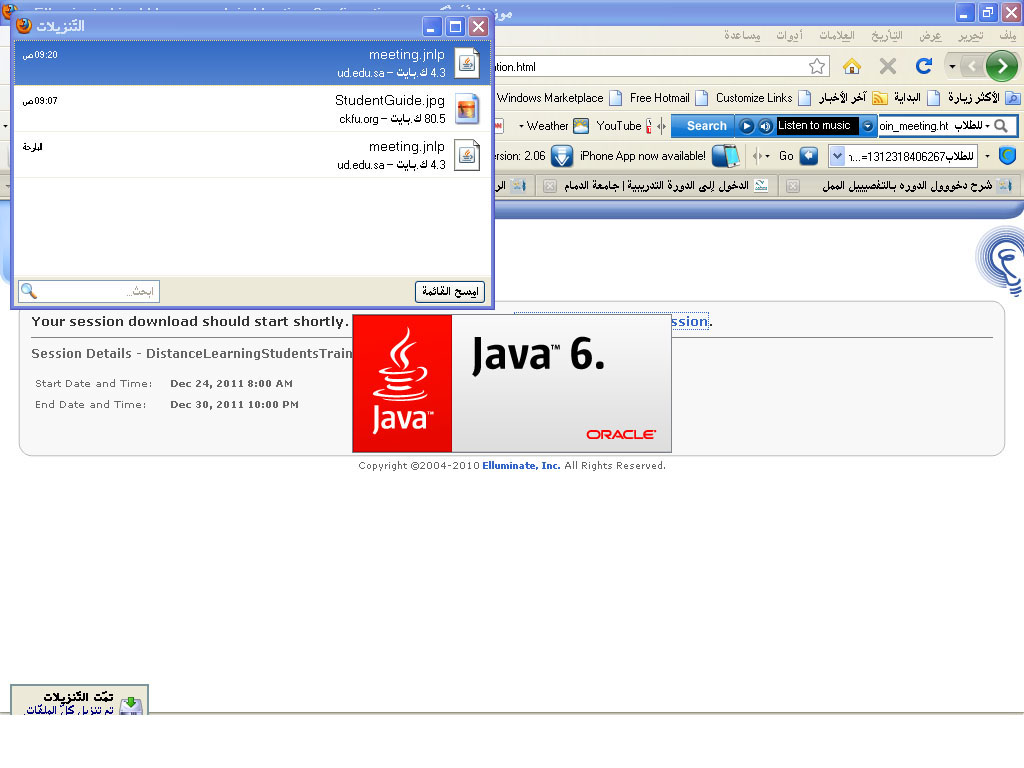The width and height of the screenshot is (1024, 768).
Task: Open the ملف (File) menu
Action: tap(1006, 35)
